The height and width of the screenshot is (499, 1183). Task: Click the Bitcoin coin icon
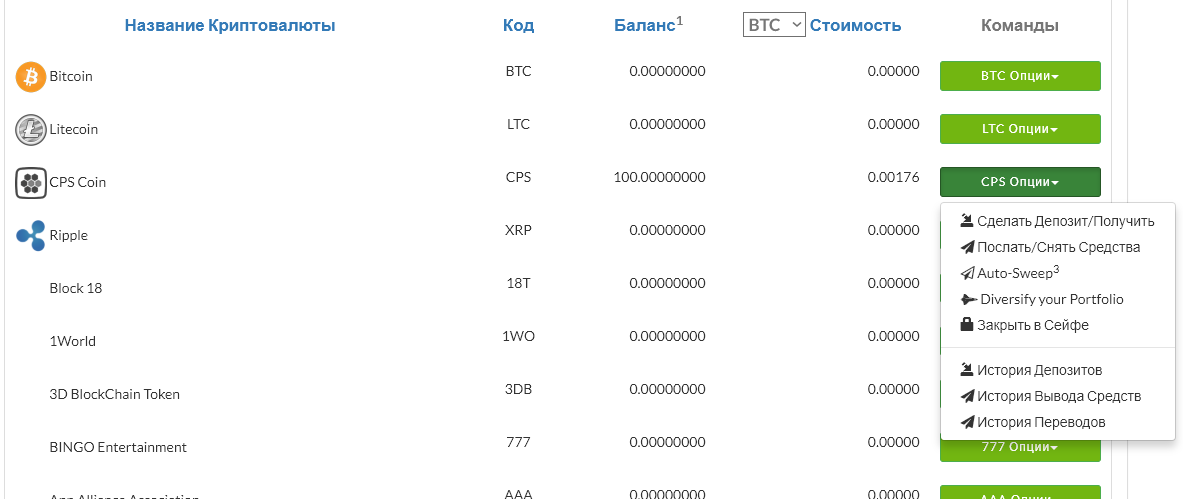[31, 76]
